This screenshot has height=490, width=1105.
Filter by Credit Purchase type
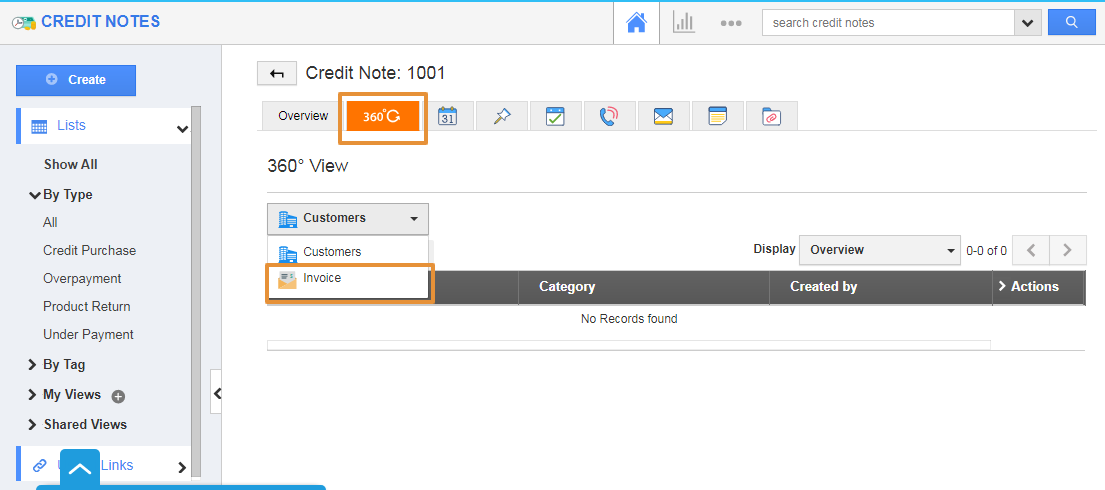coord(89,250)
